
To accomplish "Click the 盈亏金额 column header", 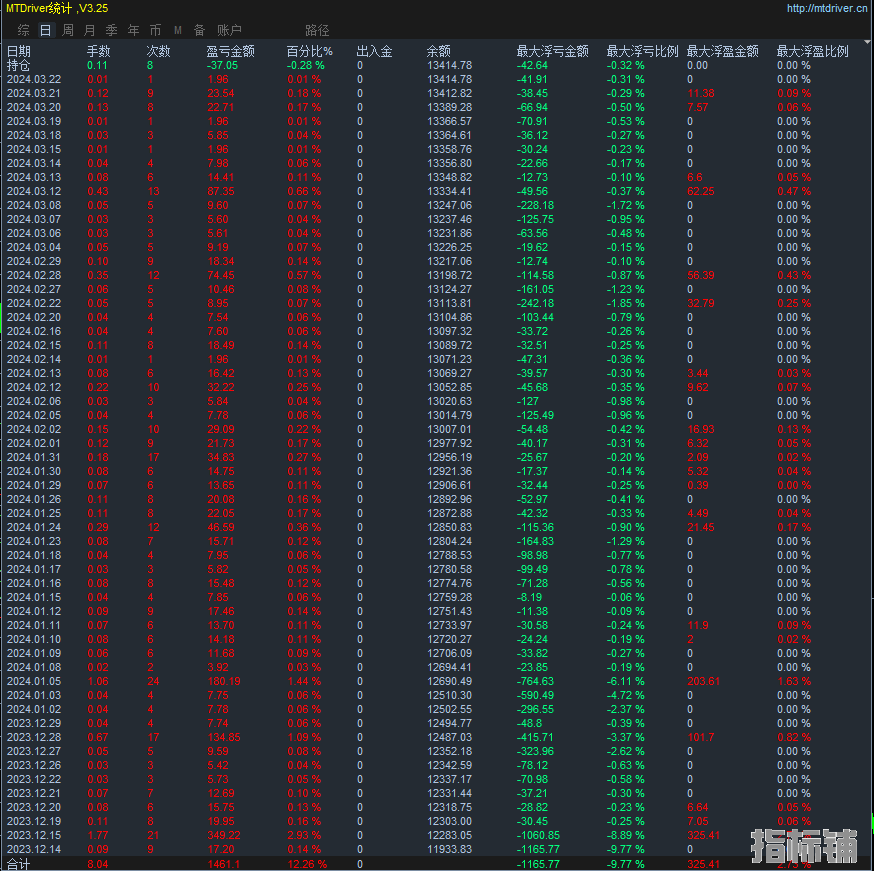I will click(231, 51).
